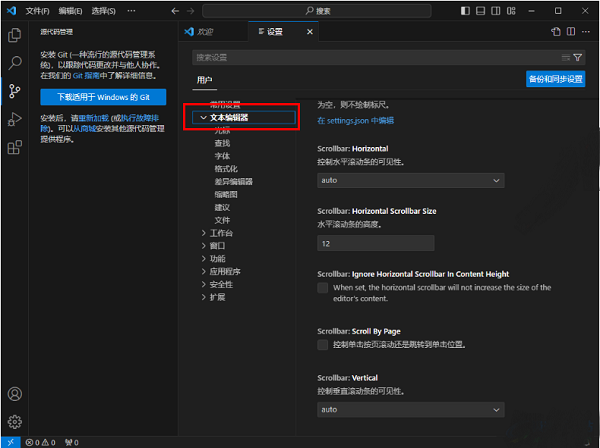The height and width of the screenshot is (448, 600).
Task: Click the Horizontal Scrollbar Size input field
Action: tap(375, 243)
